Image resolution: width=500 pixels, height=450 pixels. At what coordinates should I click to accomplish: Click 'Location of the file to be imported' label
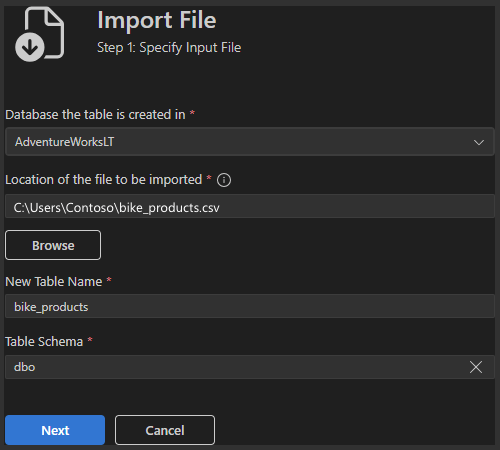coord(104,180)
